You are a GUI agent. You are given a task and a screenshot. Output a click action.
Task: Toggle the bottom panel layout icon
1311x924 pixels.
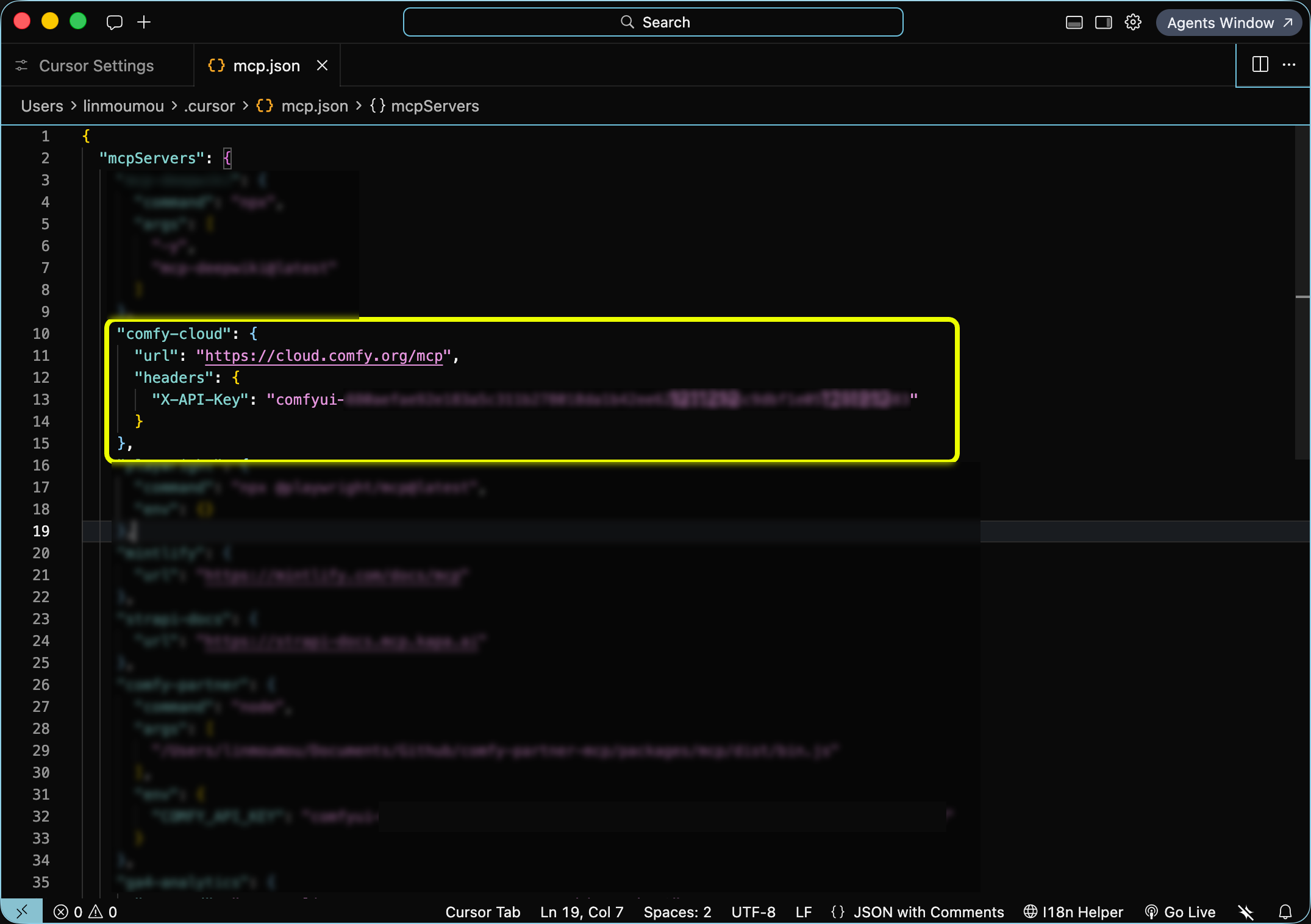1074,23
